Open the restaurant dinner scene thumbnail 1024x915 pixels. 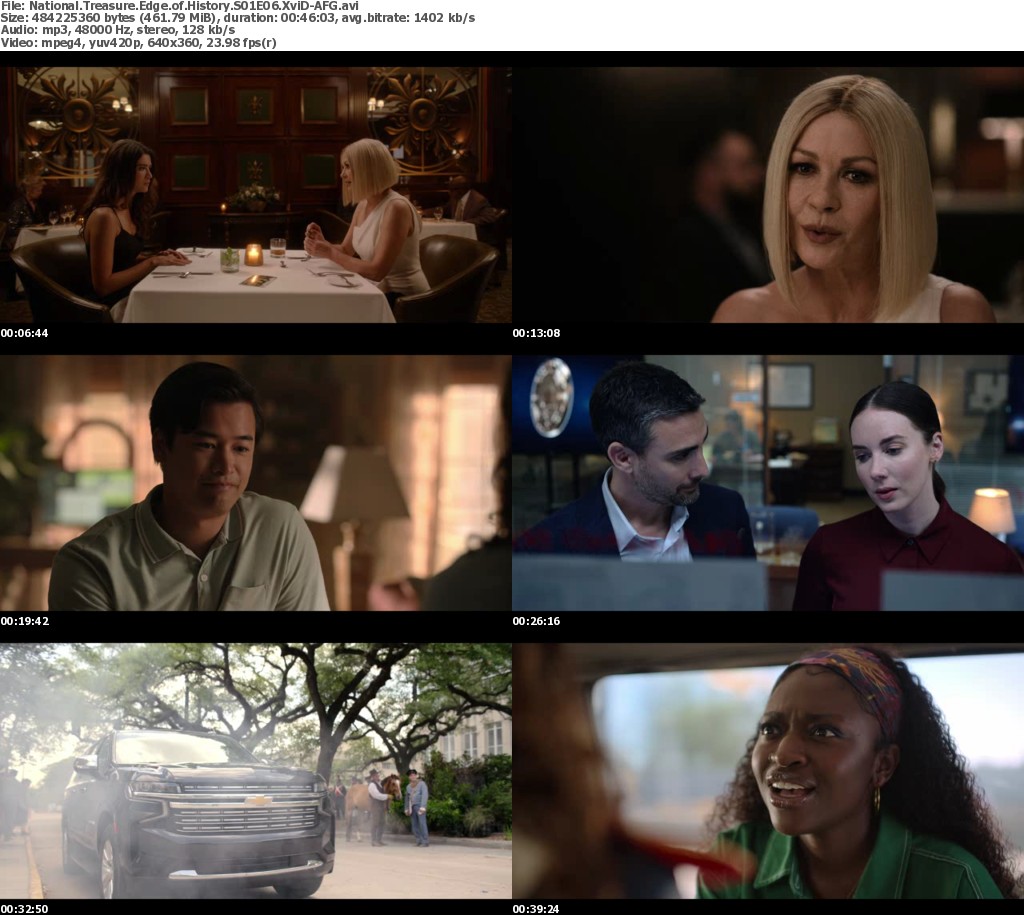[255, 195]
